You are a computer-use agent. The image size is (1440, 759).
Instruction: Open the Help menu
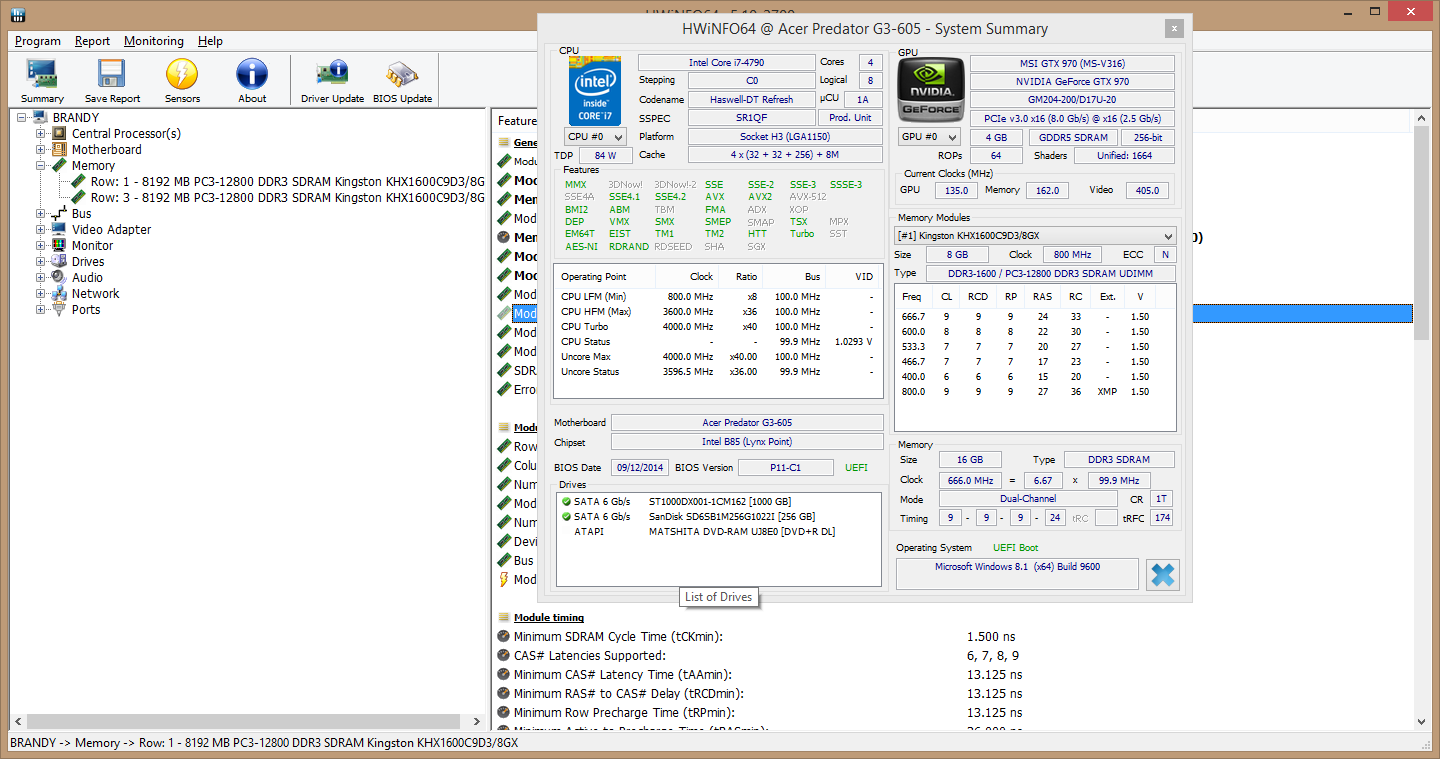tap(210, 41)
